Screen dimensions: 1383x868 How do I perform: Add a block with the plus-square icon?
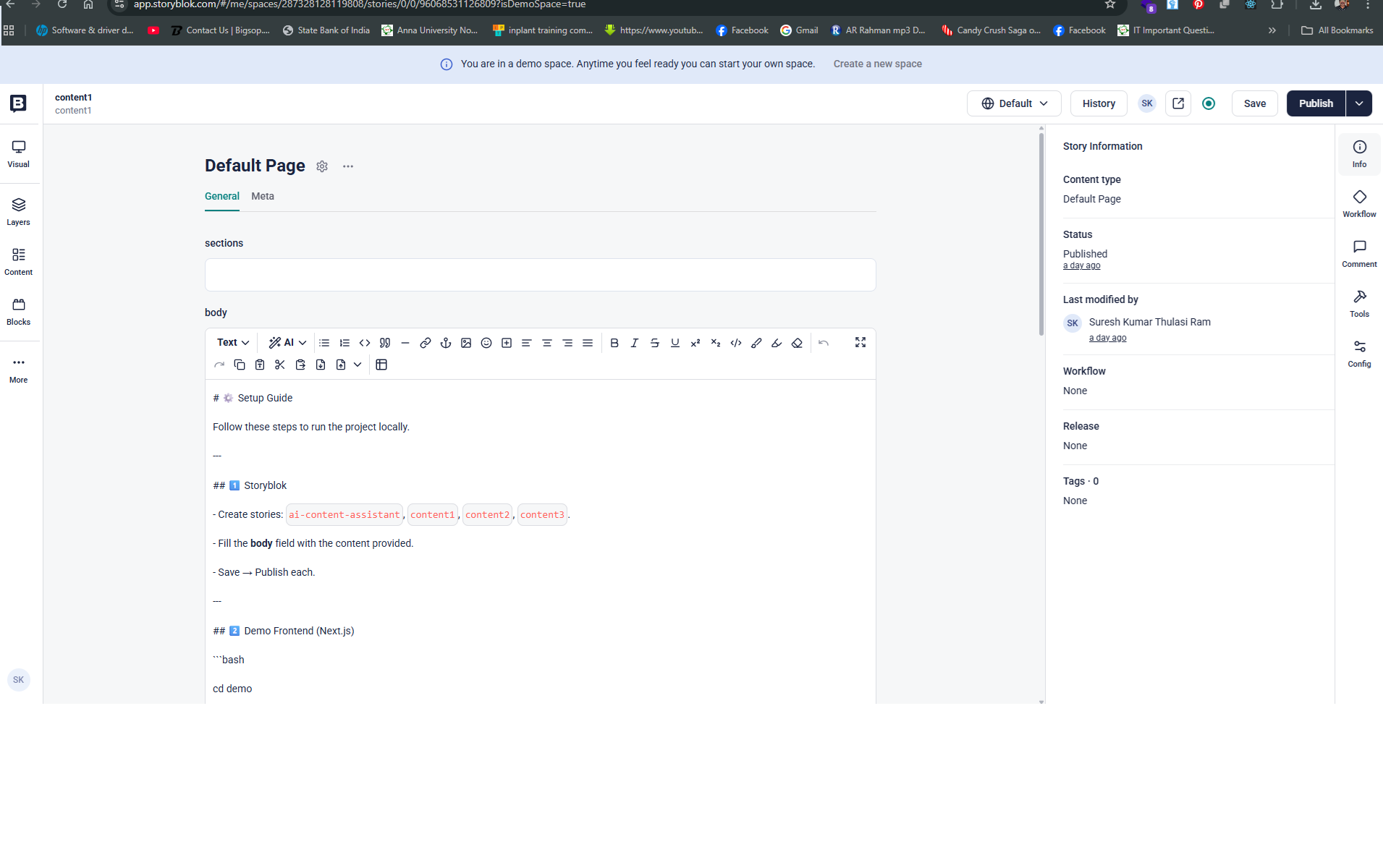pos(507,343)
